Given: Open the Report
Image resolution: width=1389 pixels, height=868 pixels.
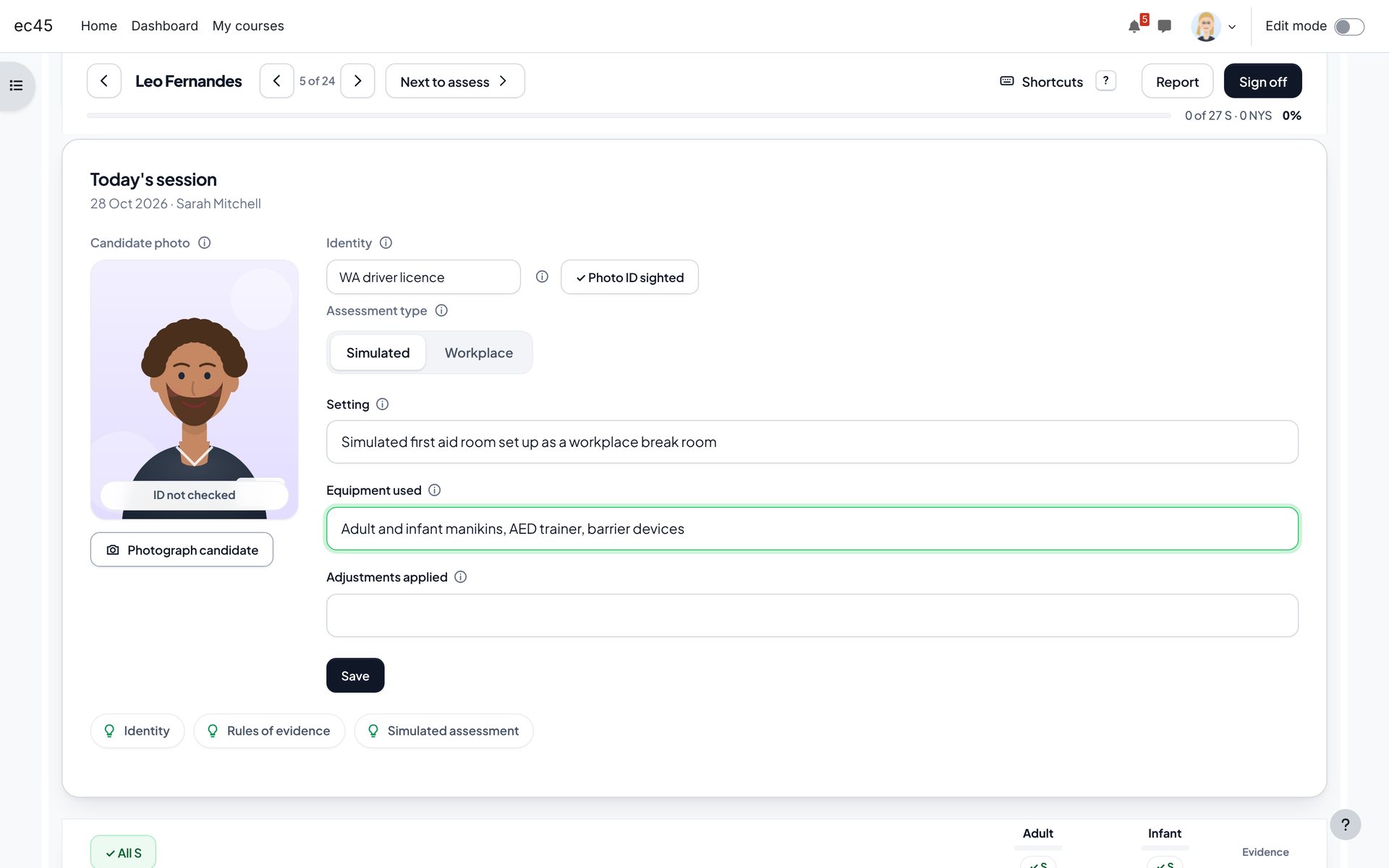Looking at the screenshot, I should point(1177,81).
